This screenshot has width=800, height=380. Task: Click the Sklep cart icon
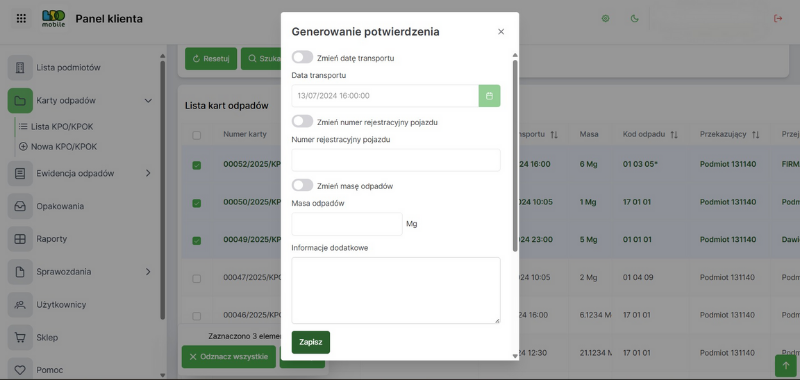[20, 337]
